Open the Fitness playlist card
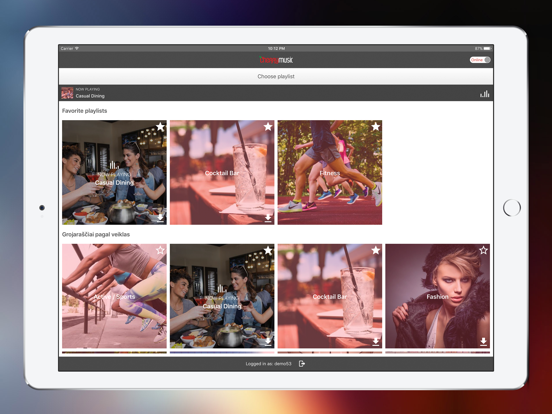This screenshot has height=414, width=552. 330,172
